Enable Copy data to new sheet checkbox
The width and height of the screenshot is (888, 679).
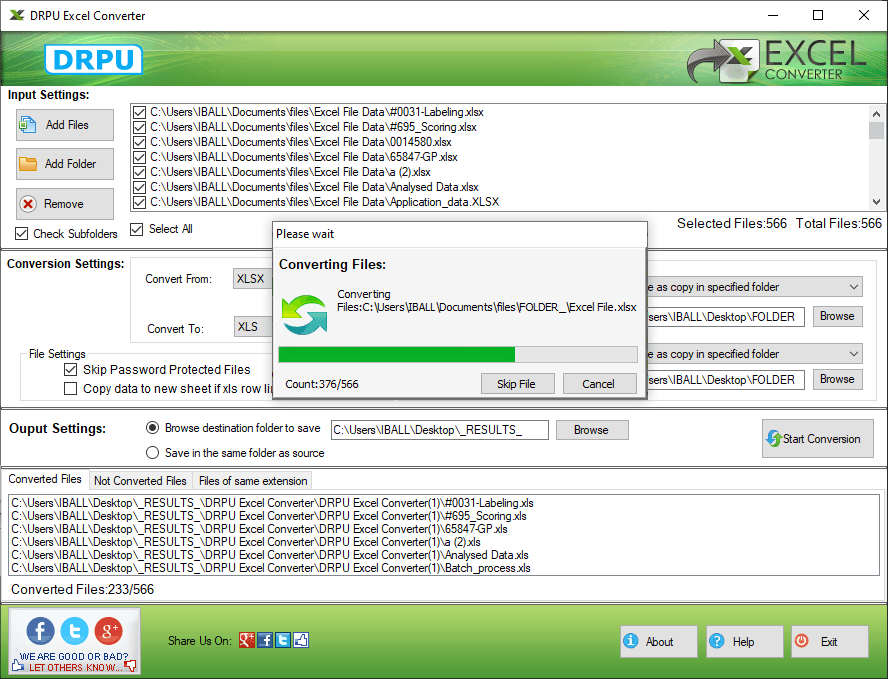71,389
